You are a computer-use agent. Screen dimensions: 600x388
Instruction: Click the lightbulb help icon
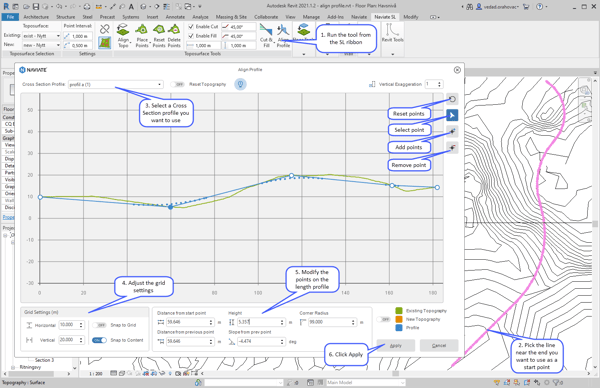click(240, 84)
